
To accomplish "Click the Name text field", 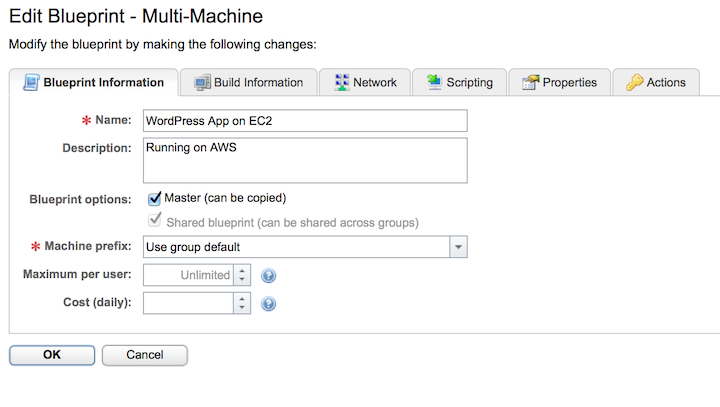I will (x=305, y=120).
